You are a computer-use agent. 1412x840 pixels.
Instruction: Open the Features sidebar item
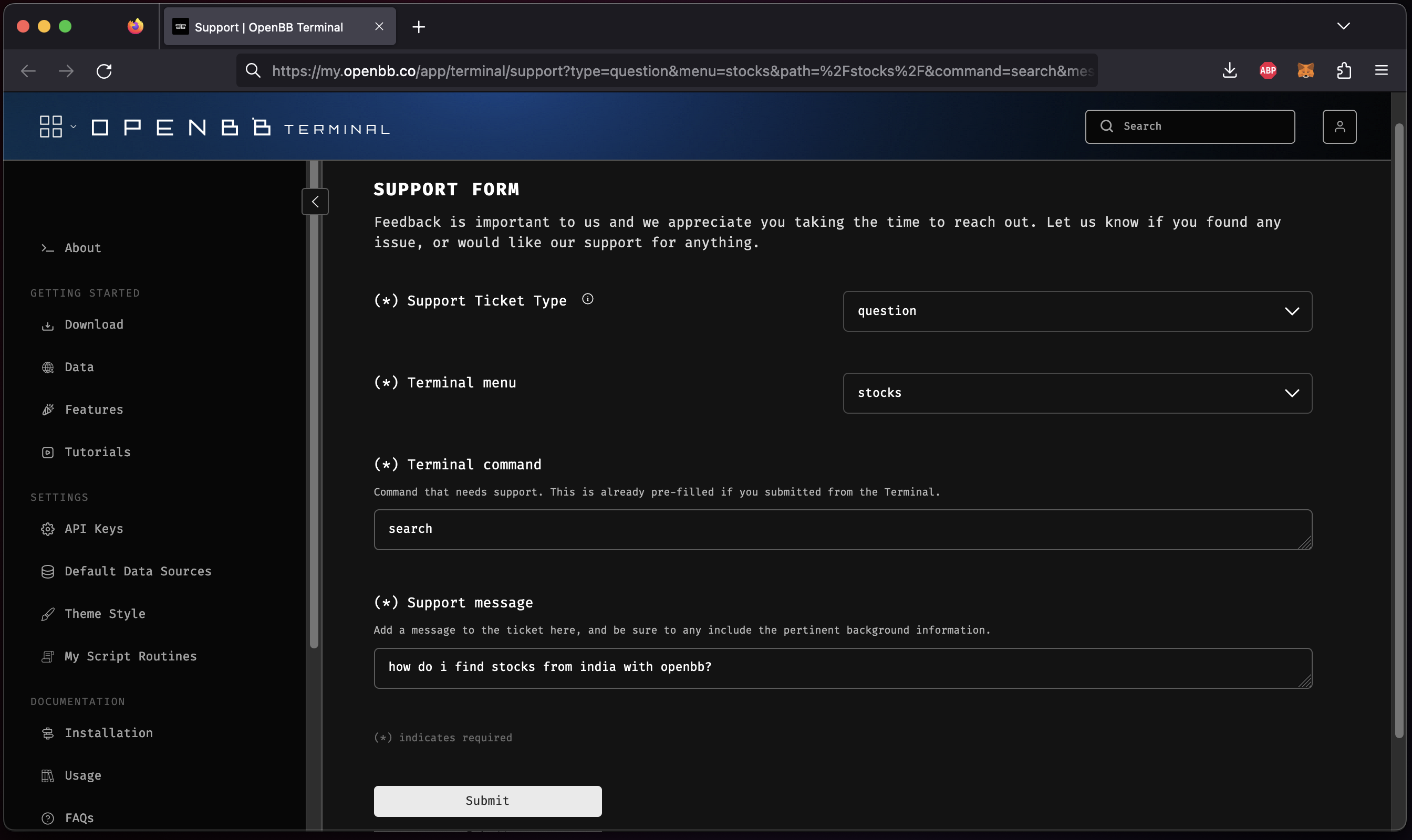pos(94,410)
